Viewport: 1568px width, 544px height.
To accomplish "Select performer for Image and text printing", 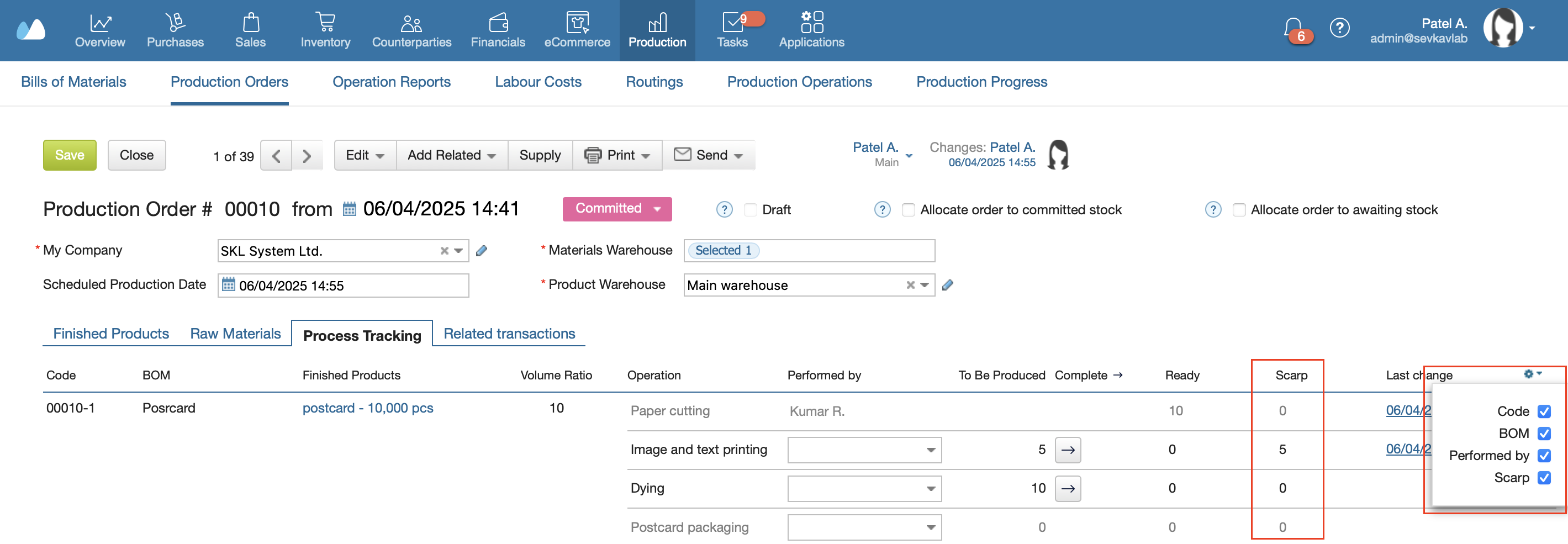I will point(864,450).
